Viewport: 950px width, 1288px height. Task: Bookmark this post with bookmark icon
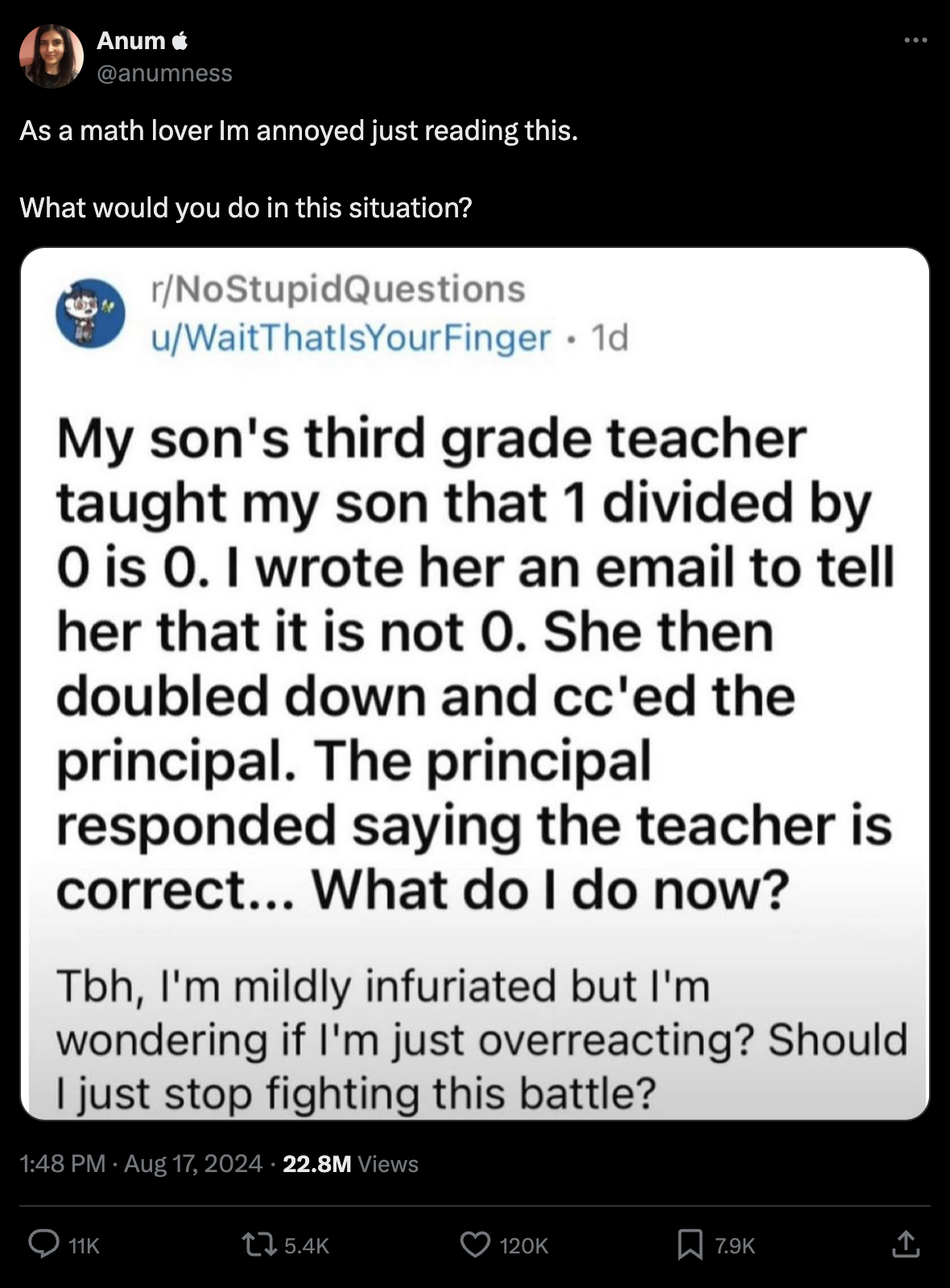point(689,1245)
